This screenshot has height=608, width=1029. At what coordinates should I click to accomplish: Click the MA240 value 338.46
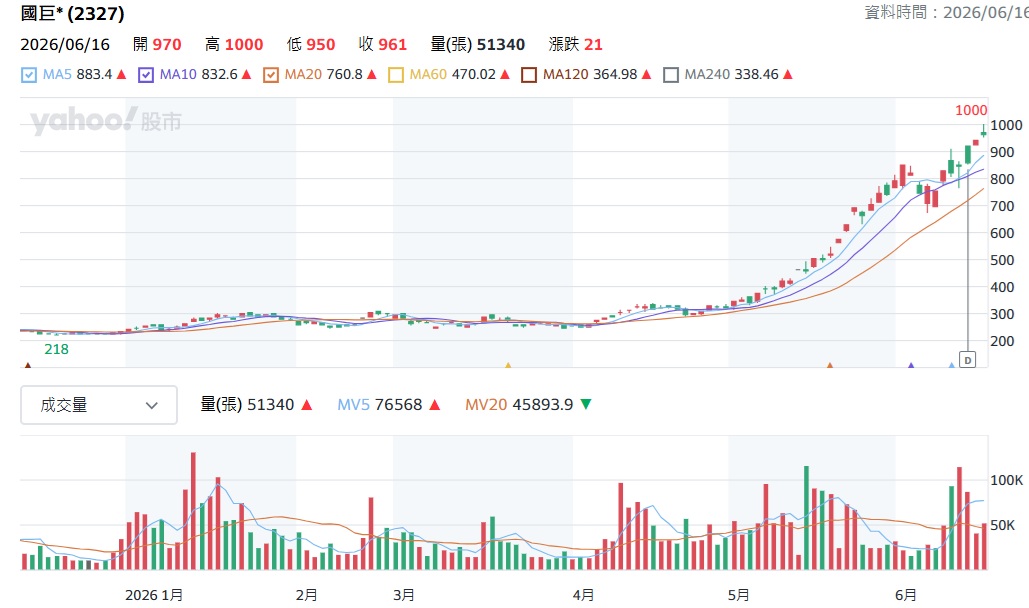pos(756,75)
